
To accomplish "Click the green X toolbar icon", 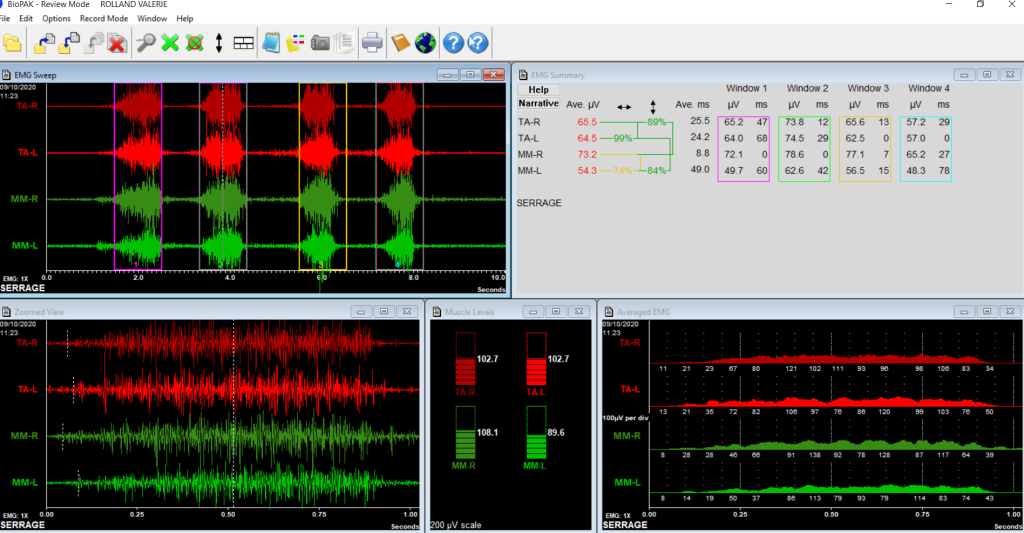I will tap(171, 43).
